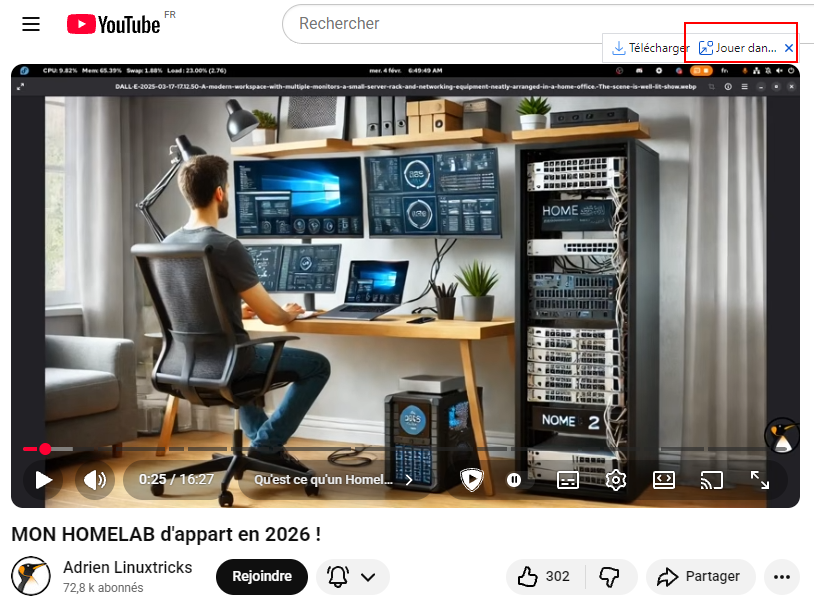Expand the notification bell dropdown

coord(353,577)
